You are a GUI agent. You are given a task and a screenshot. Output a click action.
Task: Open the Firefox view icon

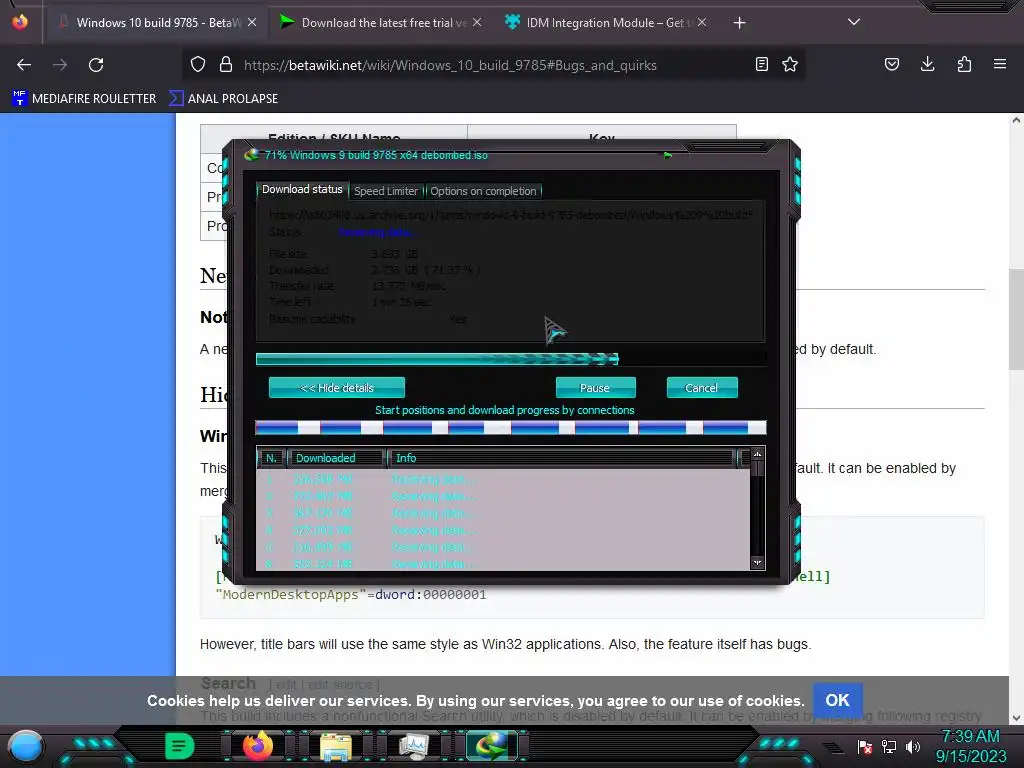(x=20, y=22)
